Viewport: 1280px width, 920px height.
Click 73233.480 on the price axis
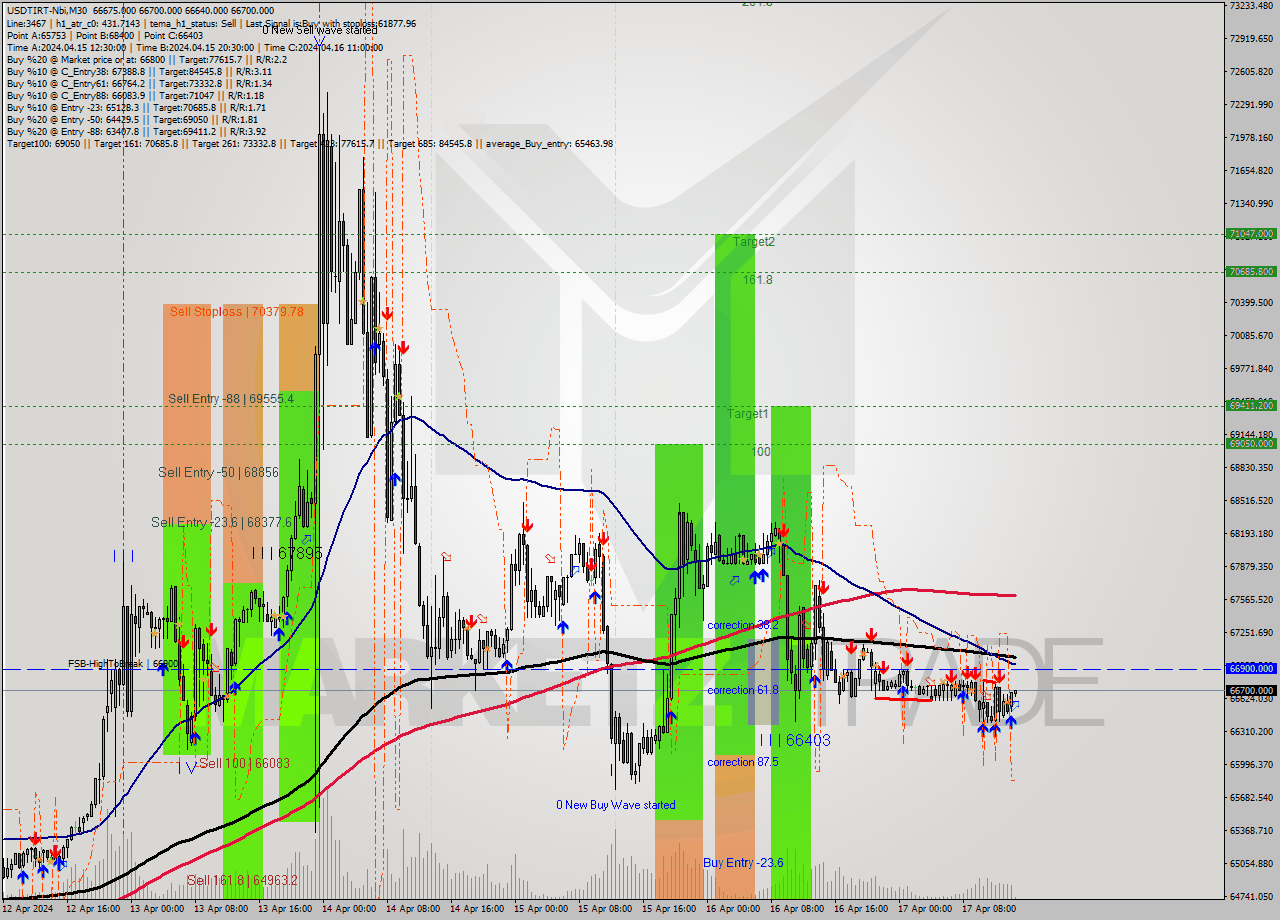tap(1251, 6)
